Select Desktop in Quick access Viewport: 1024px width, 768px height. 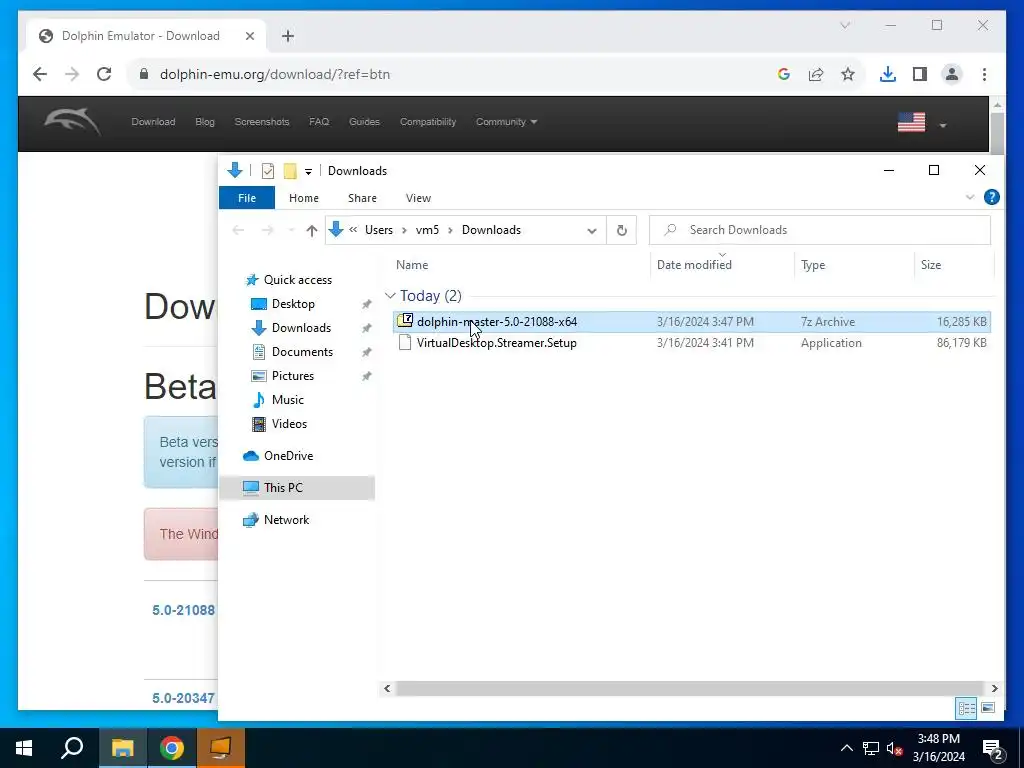[293, 304]
